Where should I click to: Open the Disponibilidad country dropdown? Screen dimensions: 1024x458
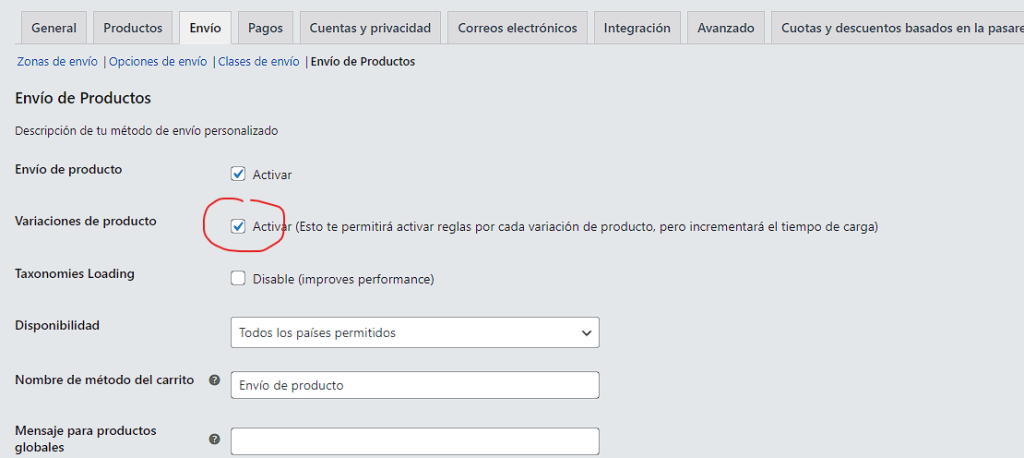coord(415,332)
